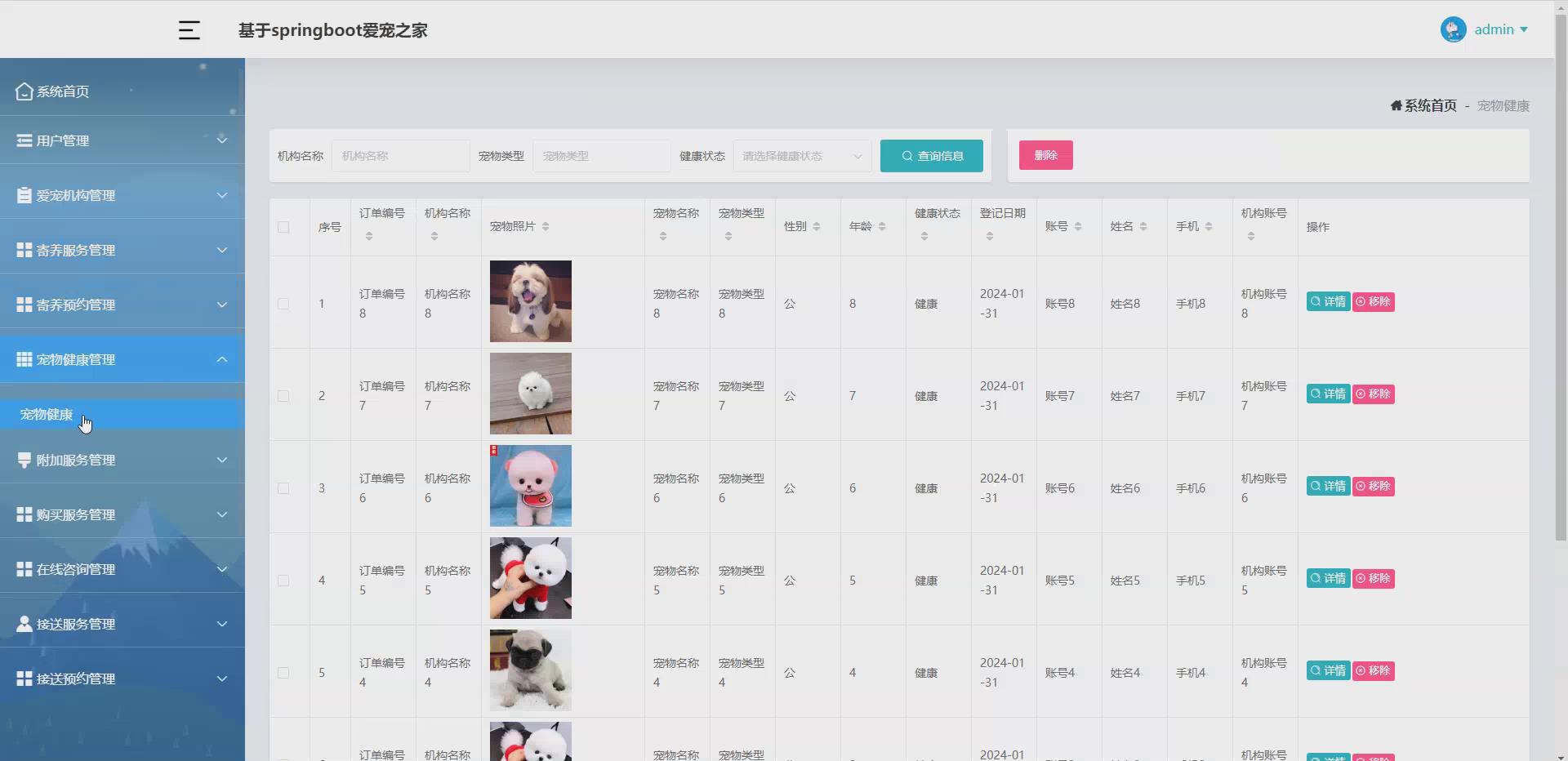Sort by 账号 column sort icon
This screenshot has height=761, width=1568.
1078,226
